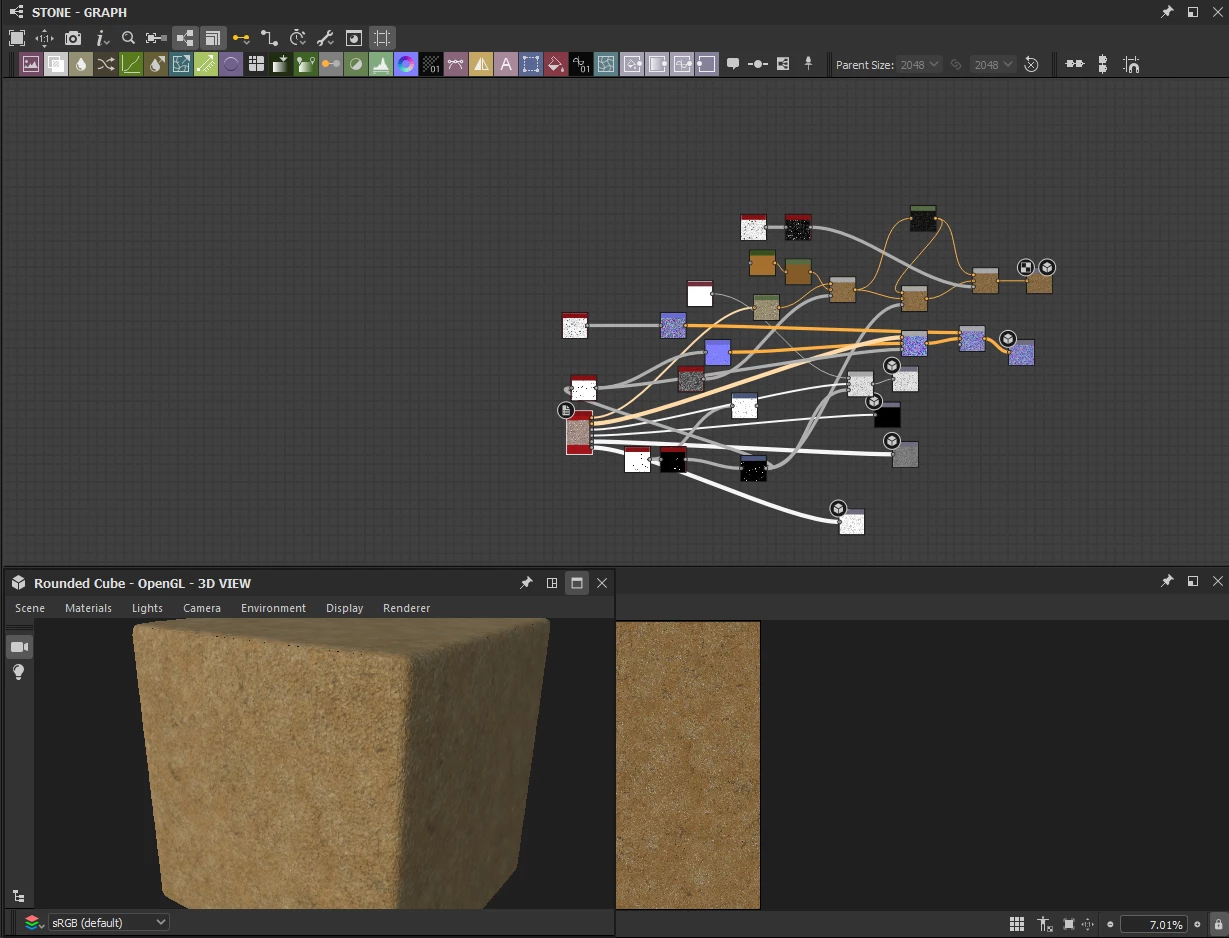Add a Curve node from the toolbar

(x=131, y=65)
